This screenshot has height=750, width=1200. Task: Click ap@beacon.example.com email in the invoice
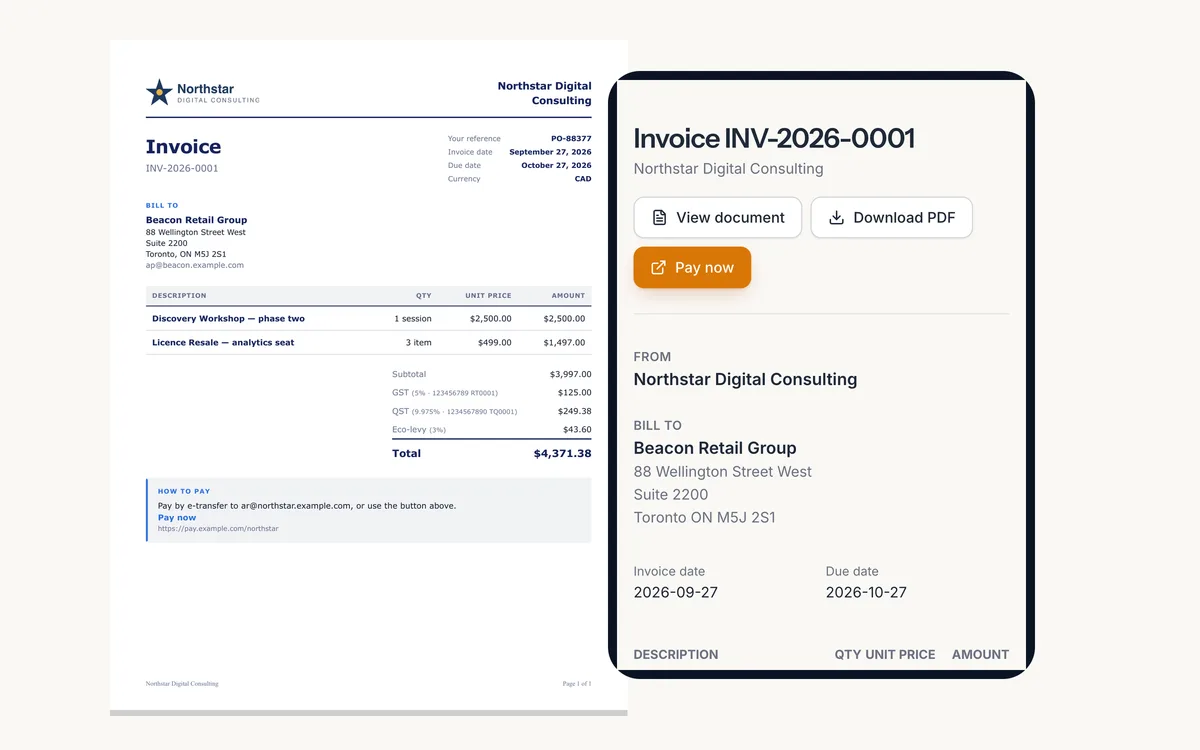click(x=195, y=265)
